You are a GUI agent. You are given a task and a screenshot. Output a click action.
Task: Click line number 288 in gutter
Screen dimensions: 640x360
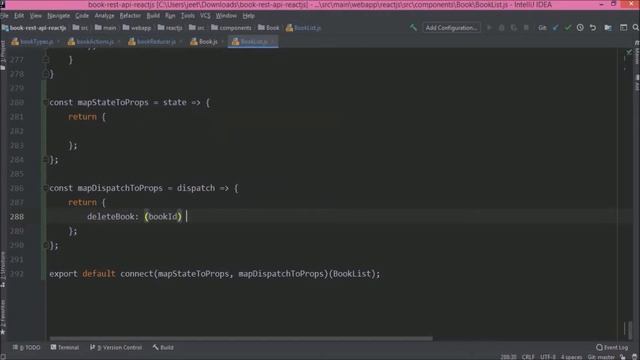point(17,216)
